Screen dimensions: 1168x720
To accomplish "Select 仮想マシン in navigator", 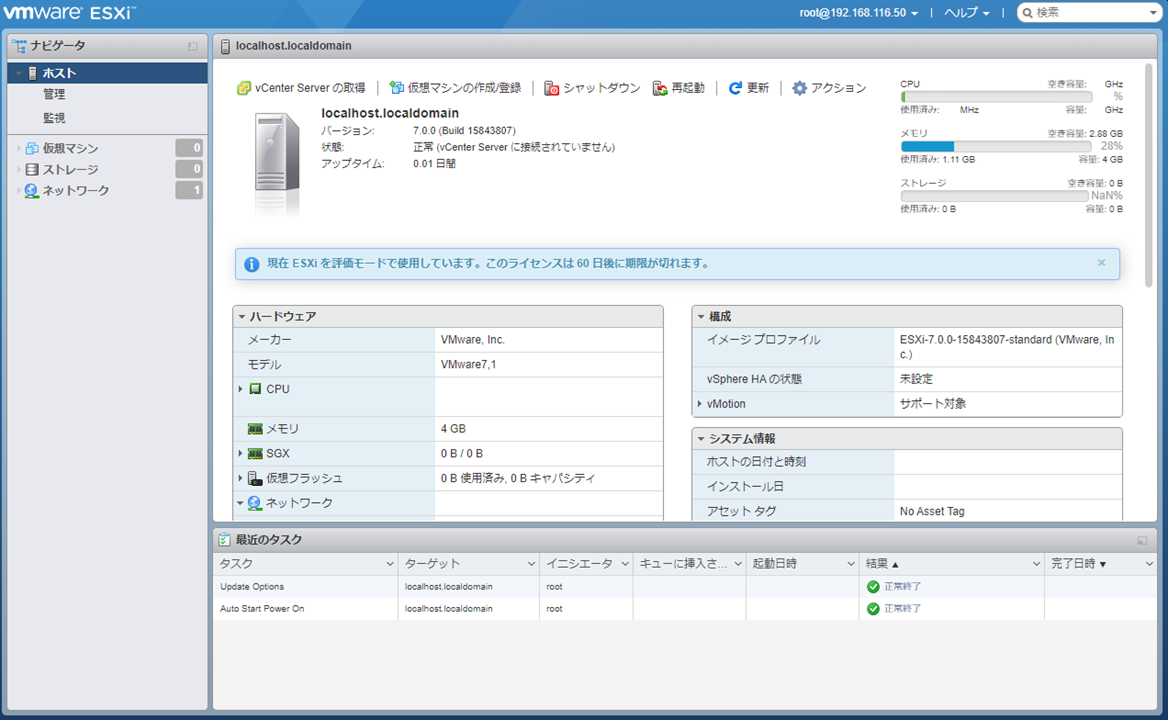I will (x=70, y=148).
